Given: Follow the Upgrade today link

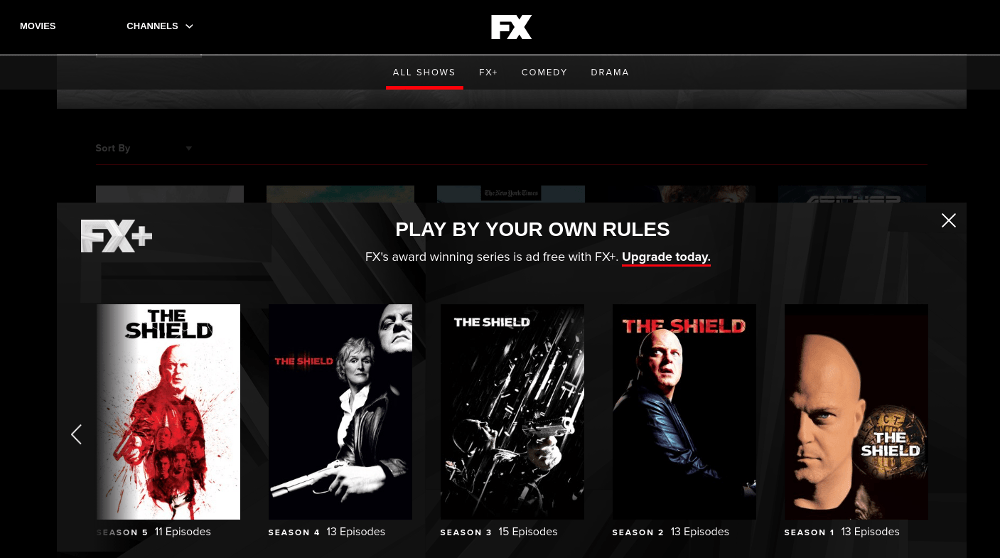Looking at the screenshot, I should coord(666,257).
